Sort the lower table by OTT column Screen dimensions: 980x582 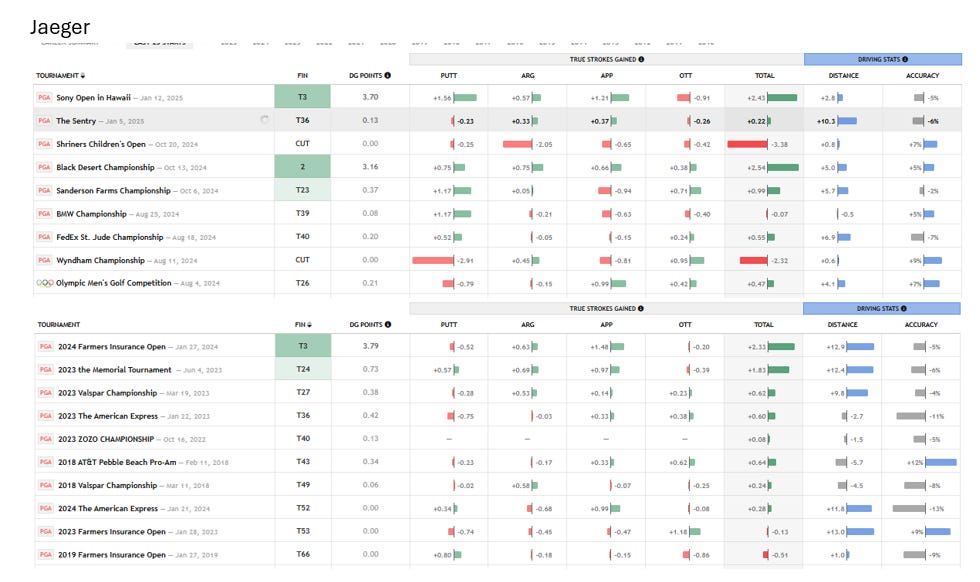click(685, 324)
